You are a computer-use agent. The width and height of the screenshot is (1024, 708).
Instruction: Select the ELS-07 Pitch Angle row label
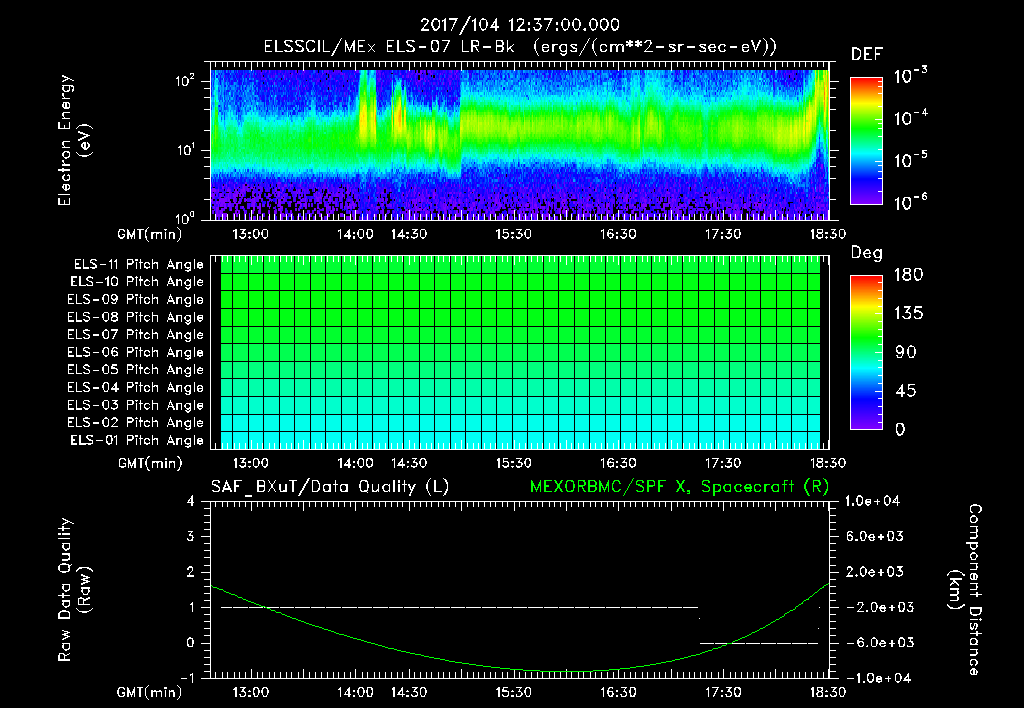[x=135, y=335]
